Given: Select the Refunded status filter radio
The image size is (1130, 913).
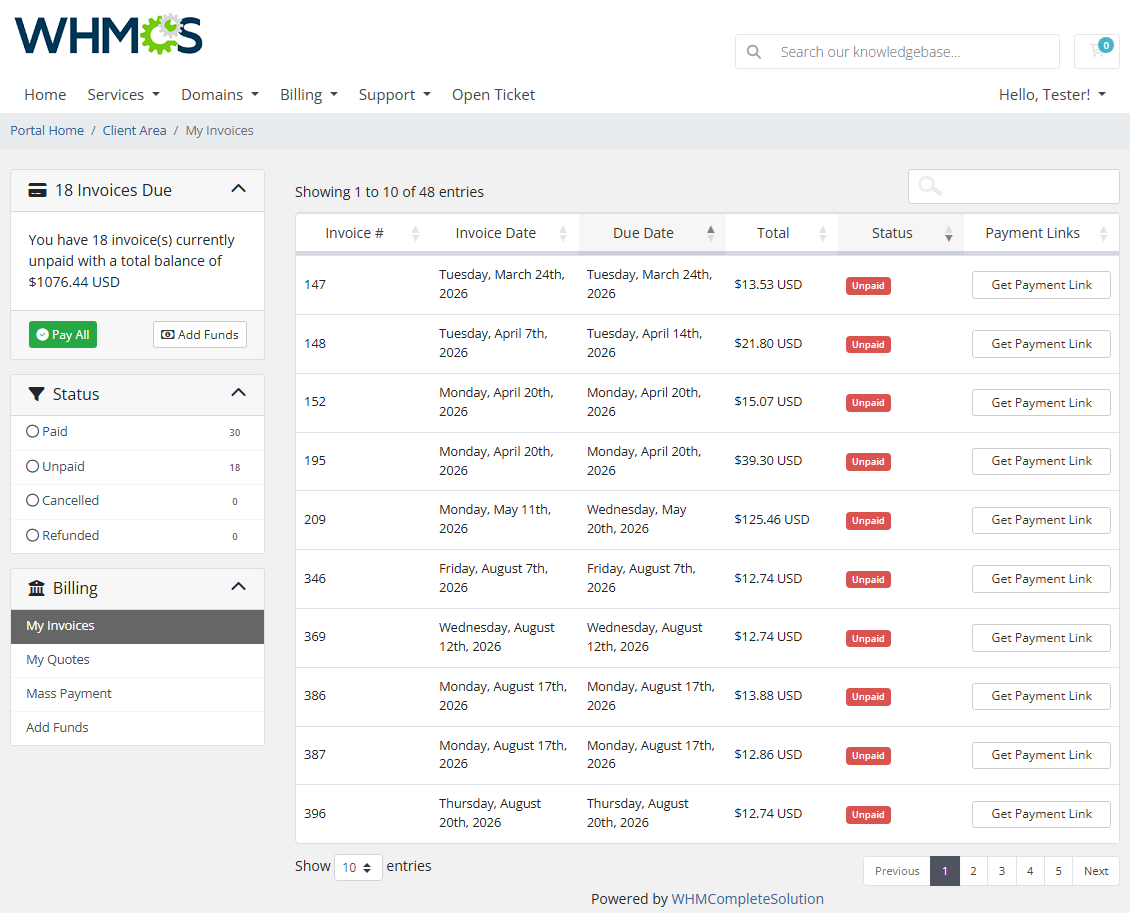Looking at the screenshot, I should 32,535.
